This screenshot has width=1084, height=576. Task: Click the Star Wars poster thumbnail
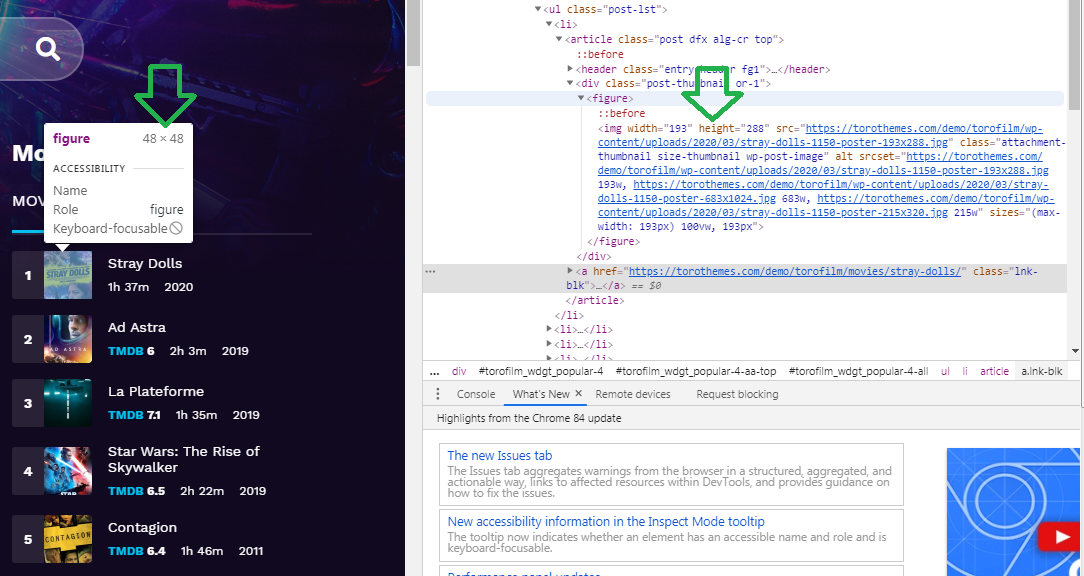[x=68, y=471]
